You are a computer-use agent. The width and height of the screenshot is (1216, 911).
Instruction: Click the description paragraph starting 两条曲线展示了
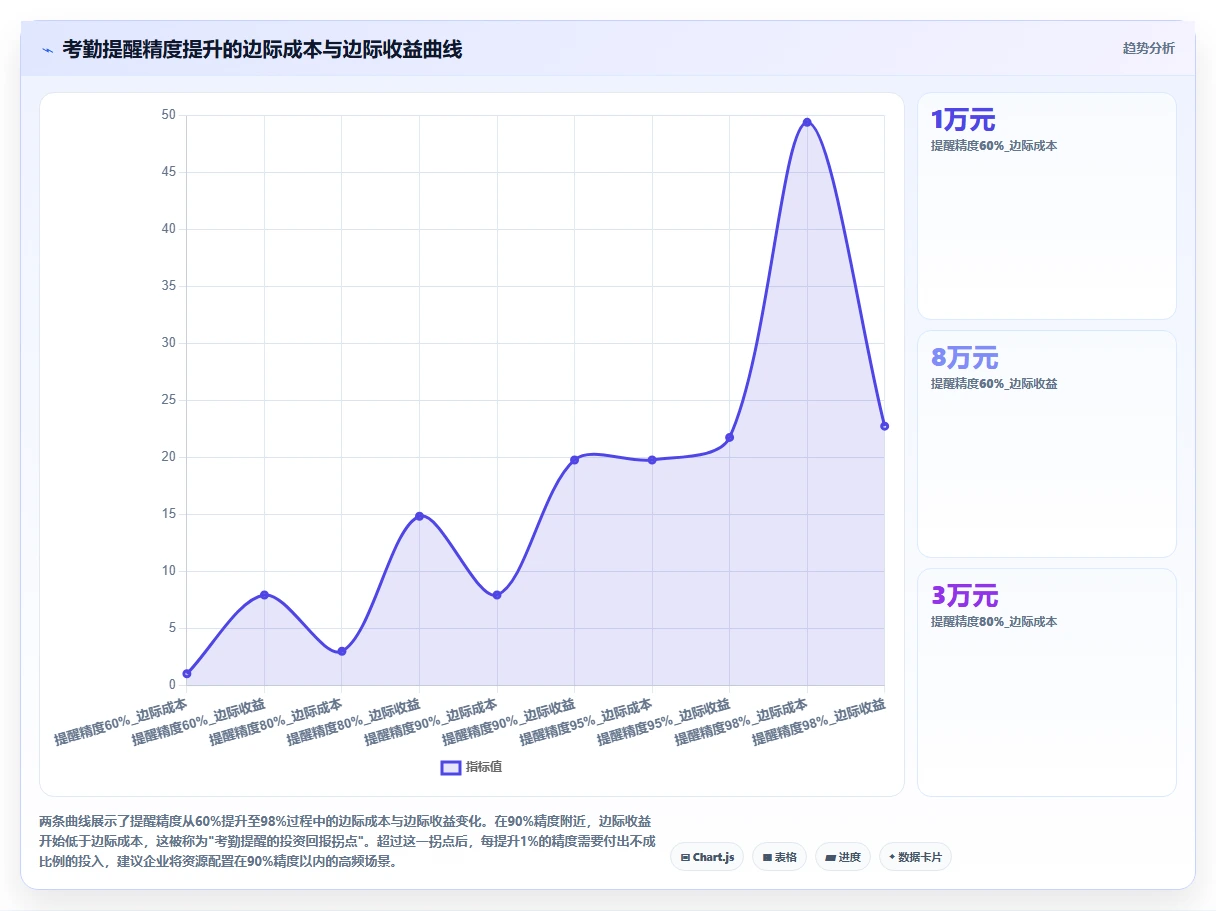click(x=347, y=841)
